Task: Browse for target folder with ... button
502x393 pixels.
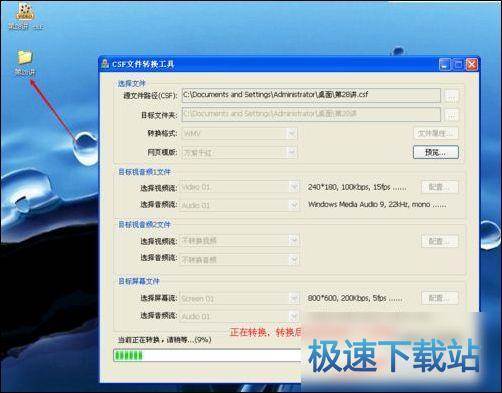Action: (x=452, y=115)
